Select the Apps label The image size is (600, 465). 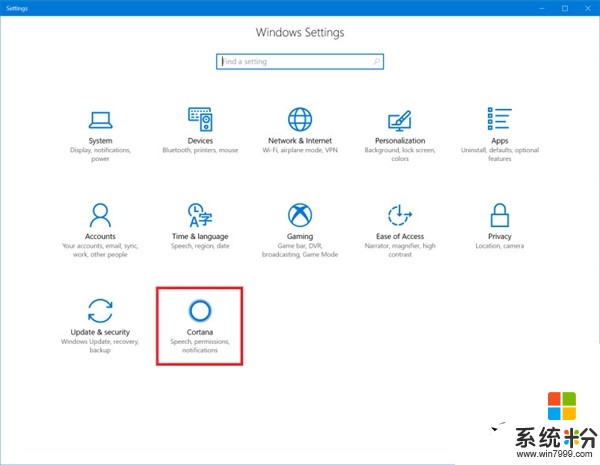500,141
